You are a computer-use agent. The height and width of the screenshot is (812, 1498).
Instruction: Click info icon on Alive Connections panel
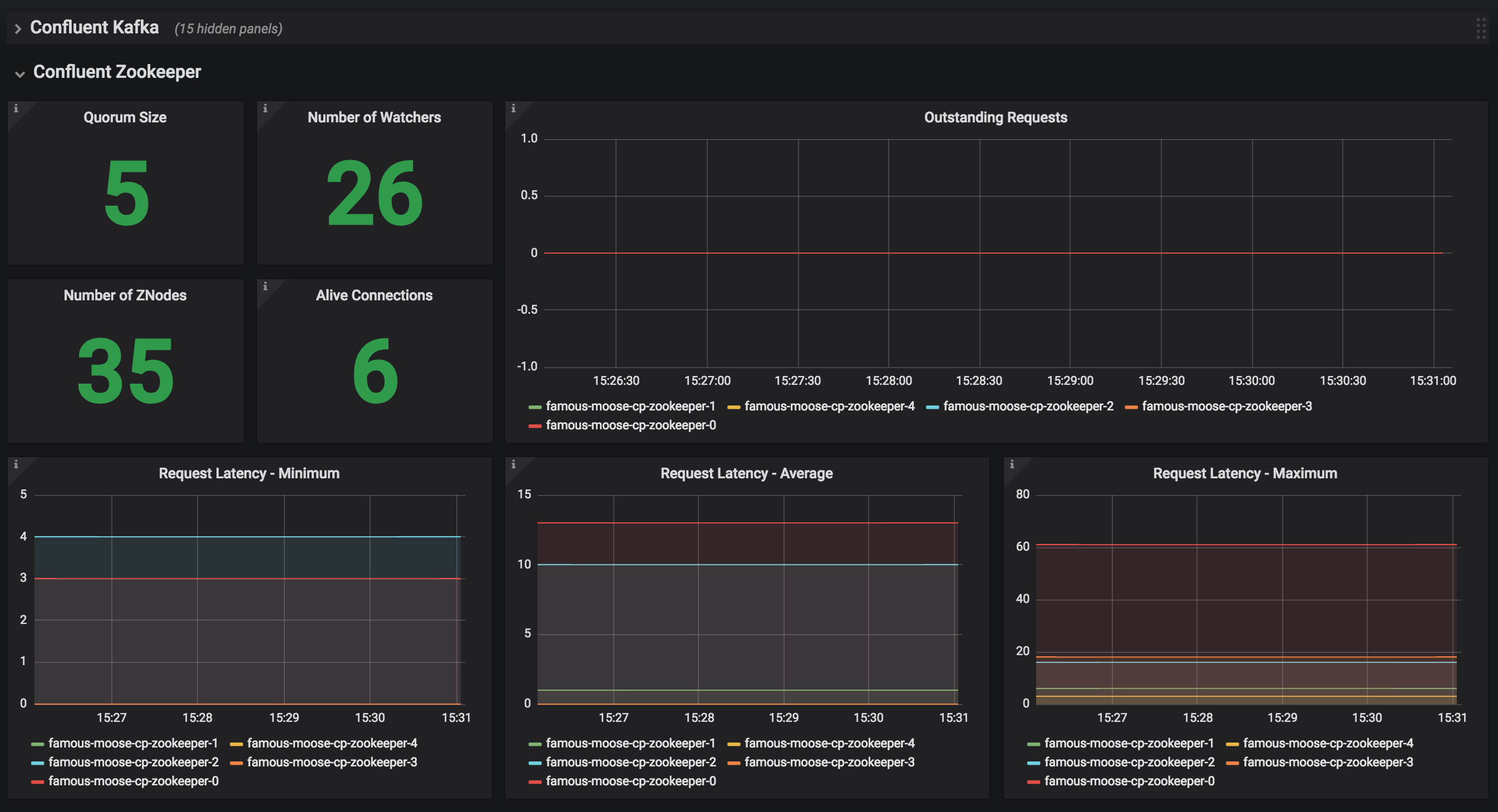[x=265, y=286]
